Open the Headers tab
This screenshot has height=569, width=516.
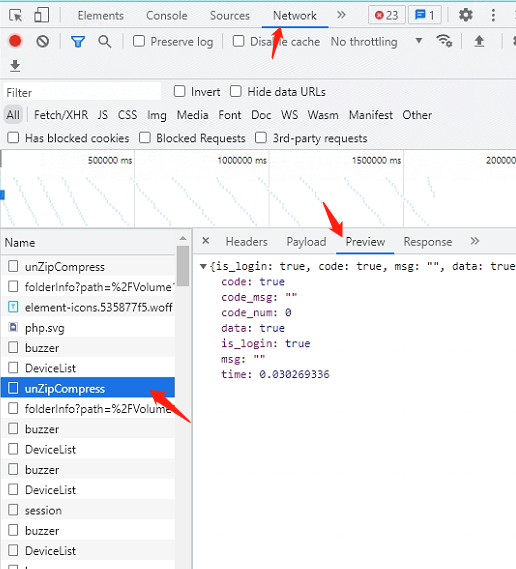[246, 242]
